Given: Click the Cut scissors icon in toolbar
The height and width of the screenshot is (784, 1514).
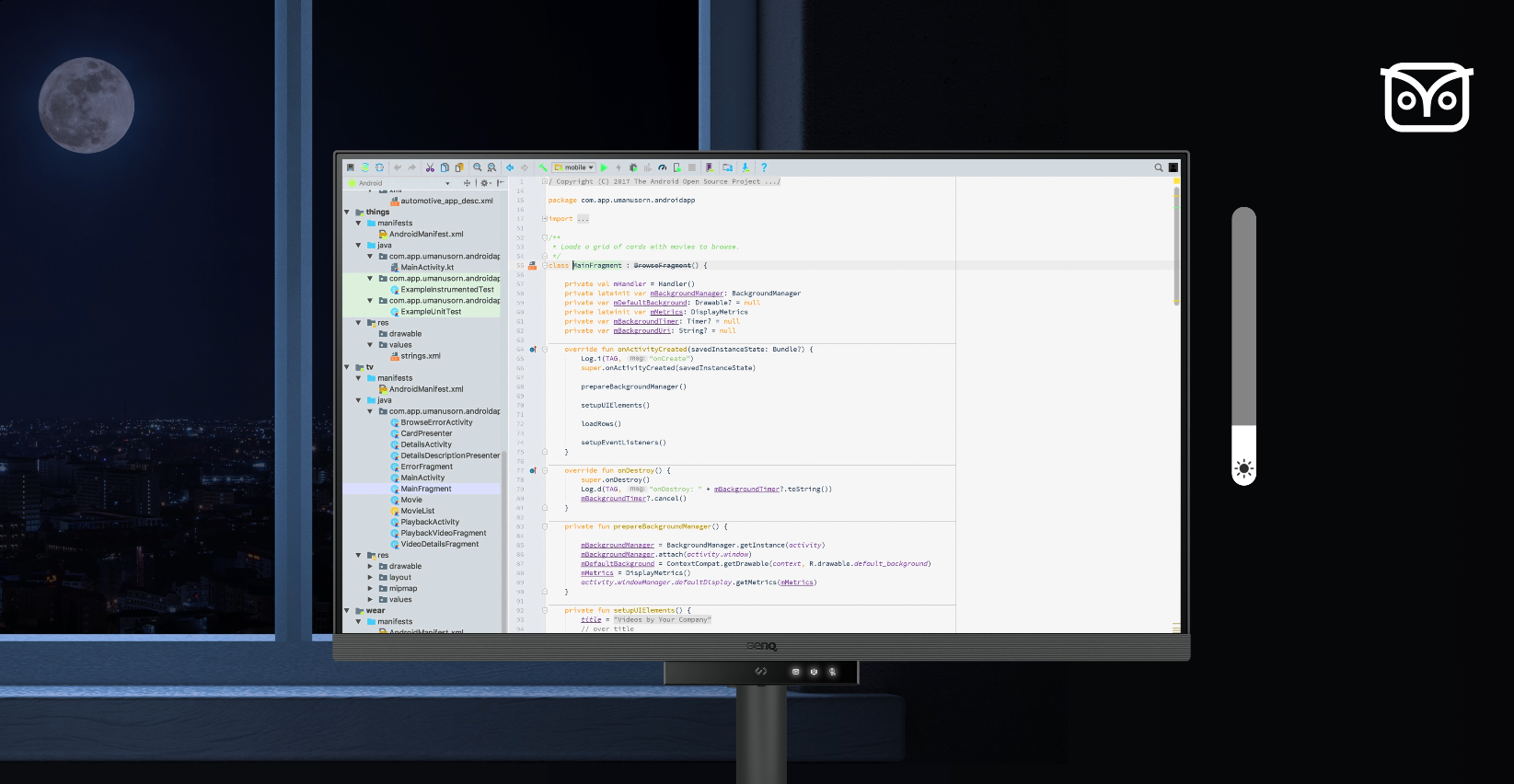Looking at the screenshot, I should [x=430, y=167].
